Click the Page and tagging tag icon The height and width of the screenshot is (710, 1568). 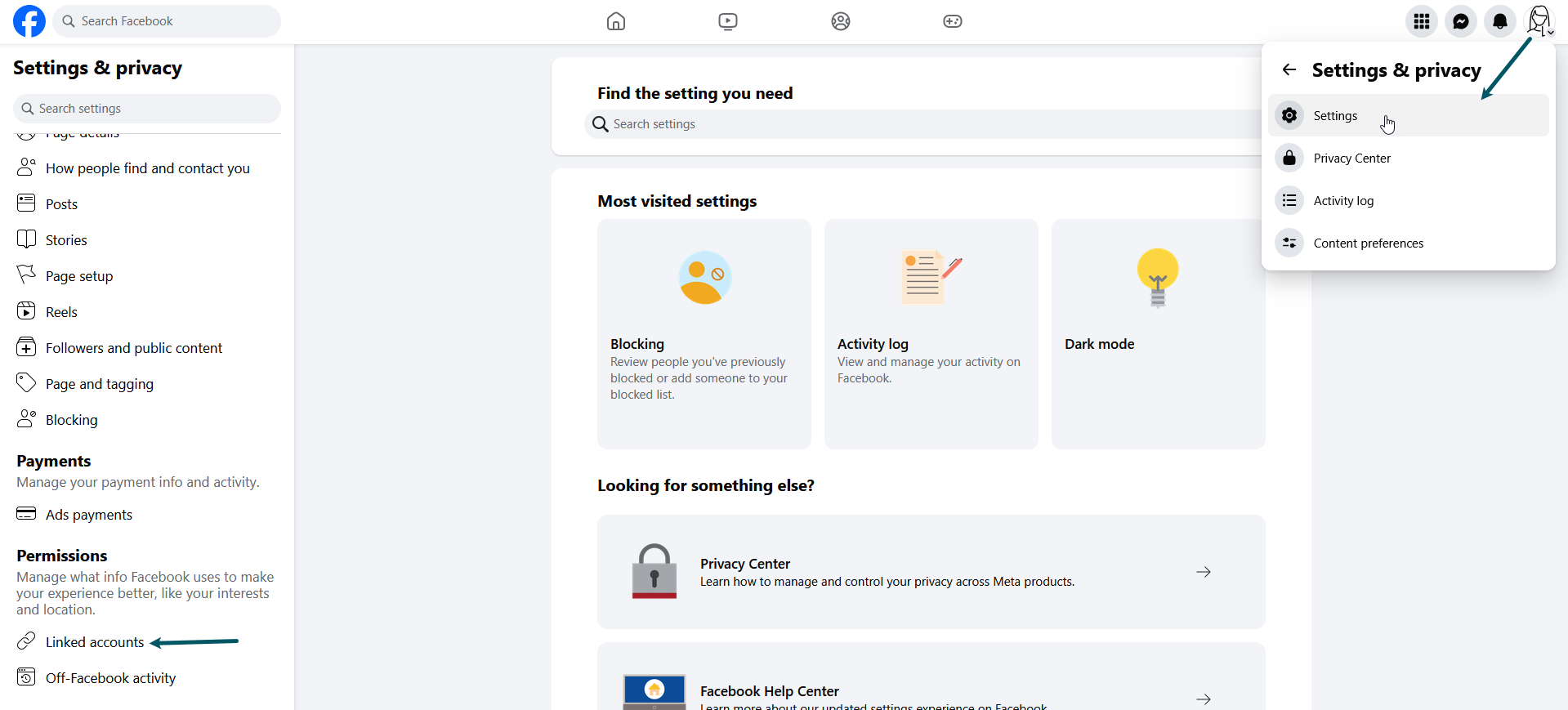(26, 382)
